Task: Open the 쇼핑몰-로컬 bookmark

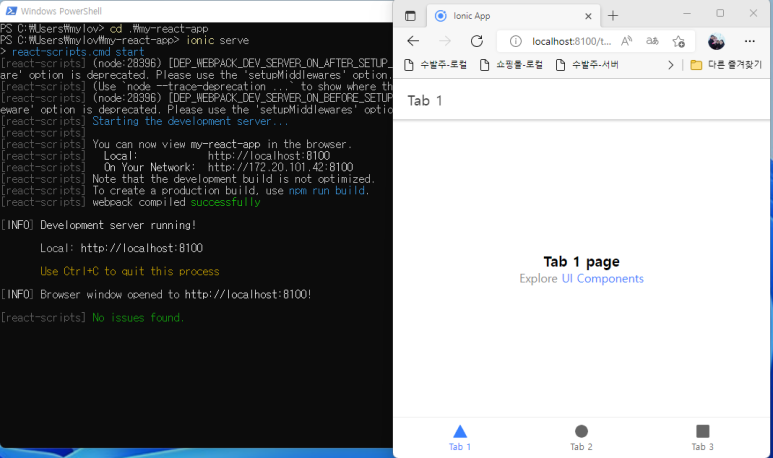Action: (x=511, y=65)
